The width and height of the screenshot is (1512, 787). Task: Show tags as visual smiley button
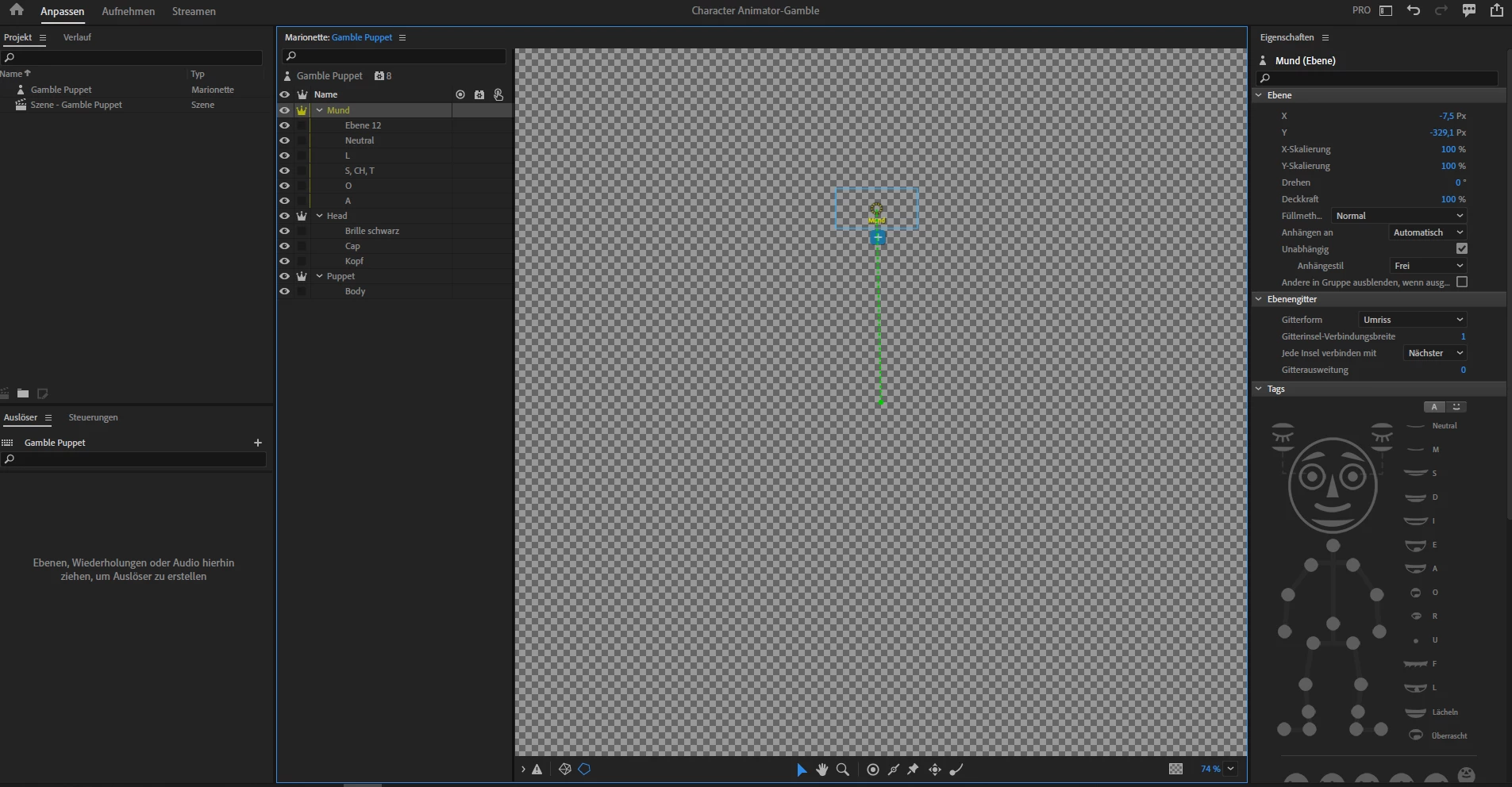pyautogui.click(x=1456, y=407)
